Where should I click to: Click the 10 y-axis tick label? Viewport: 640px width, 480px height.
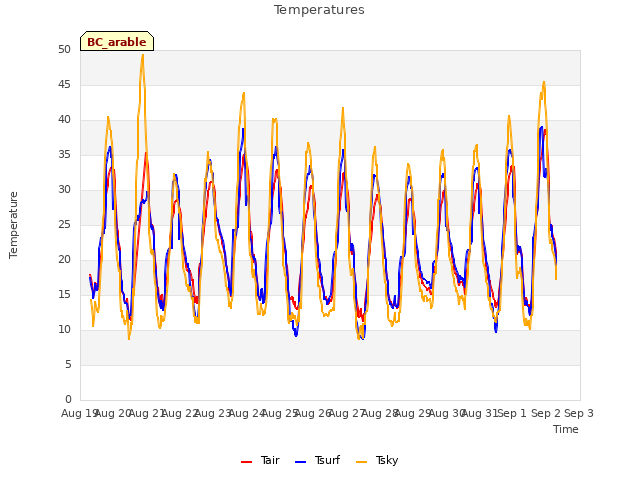(64, 329)
